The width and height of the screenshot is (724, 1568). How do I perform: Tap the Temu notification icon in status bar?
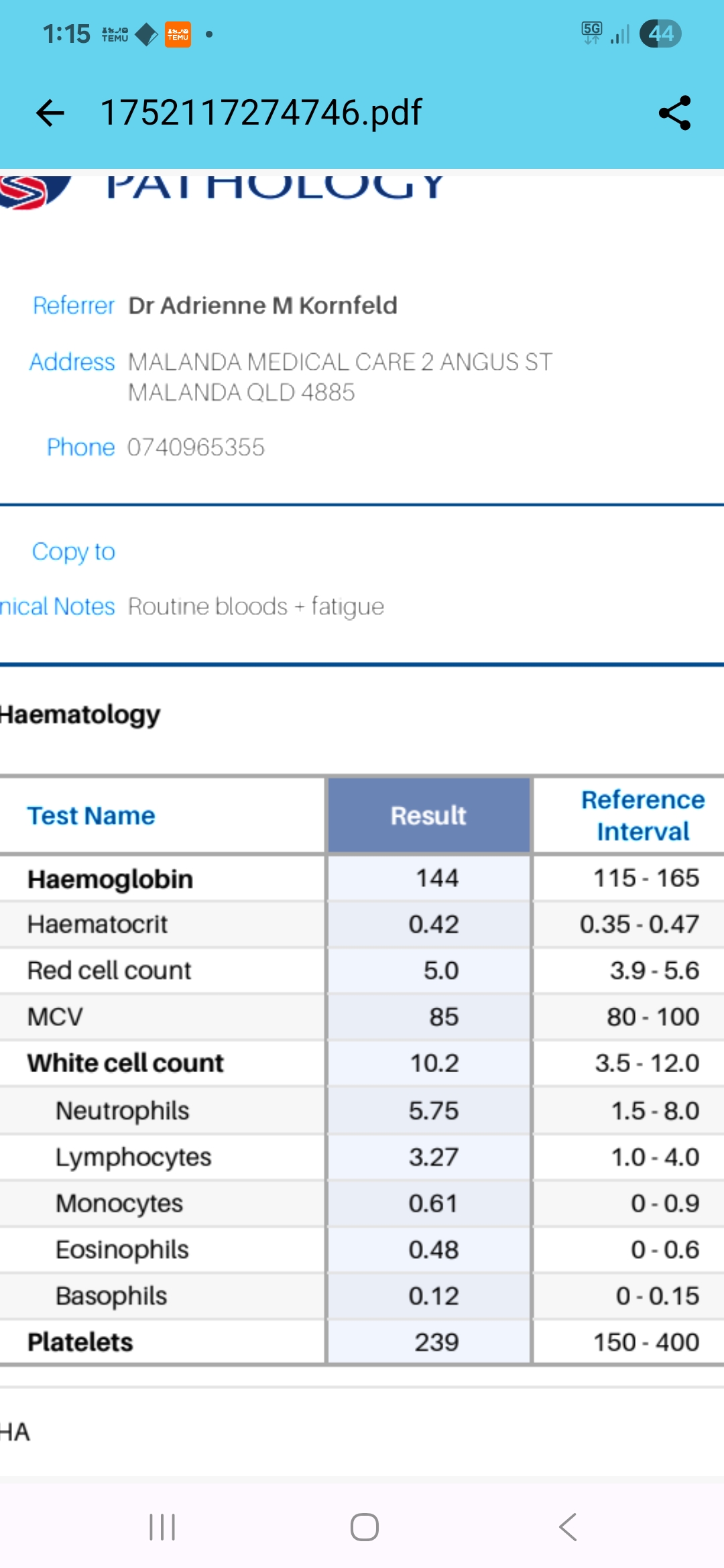coord(178,34)
